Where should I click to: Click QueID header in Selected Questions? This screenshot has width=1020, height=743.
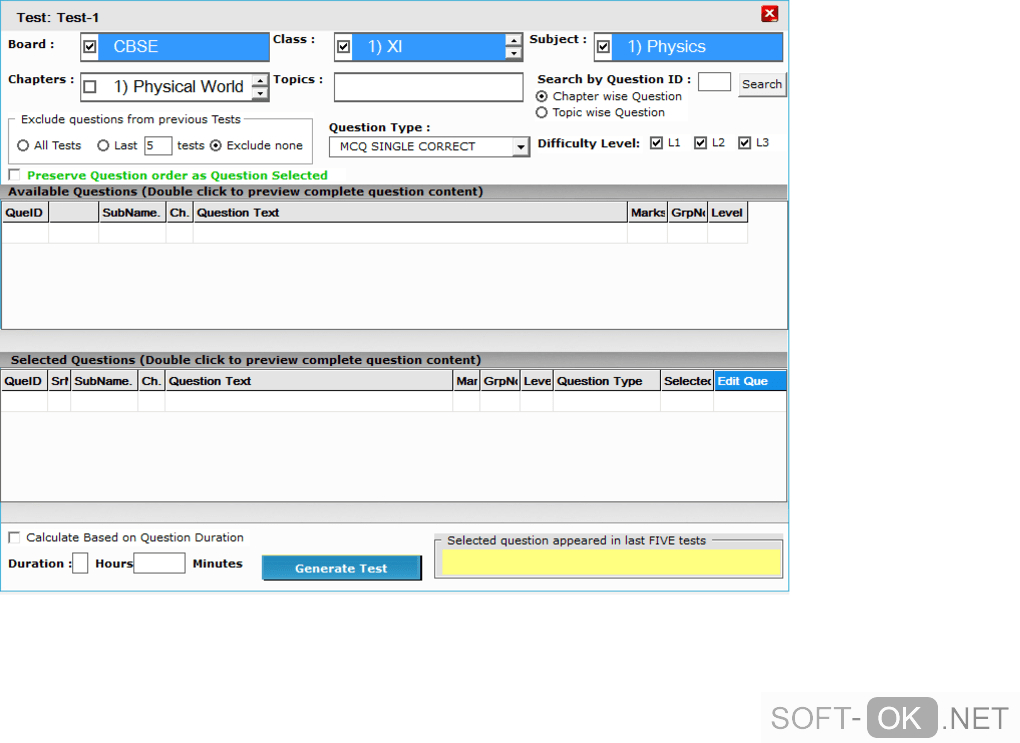24,381
